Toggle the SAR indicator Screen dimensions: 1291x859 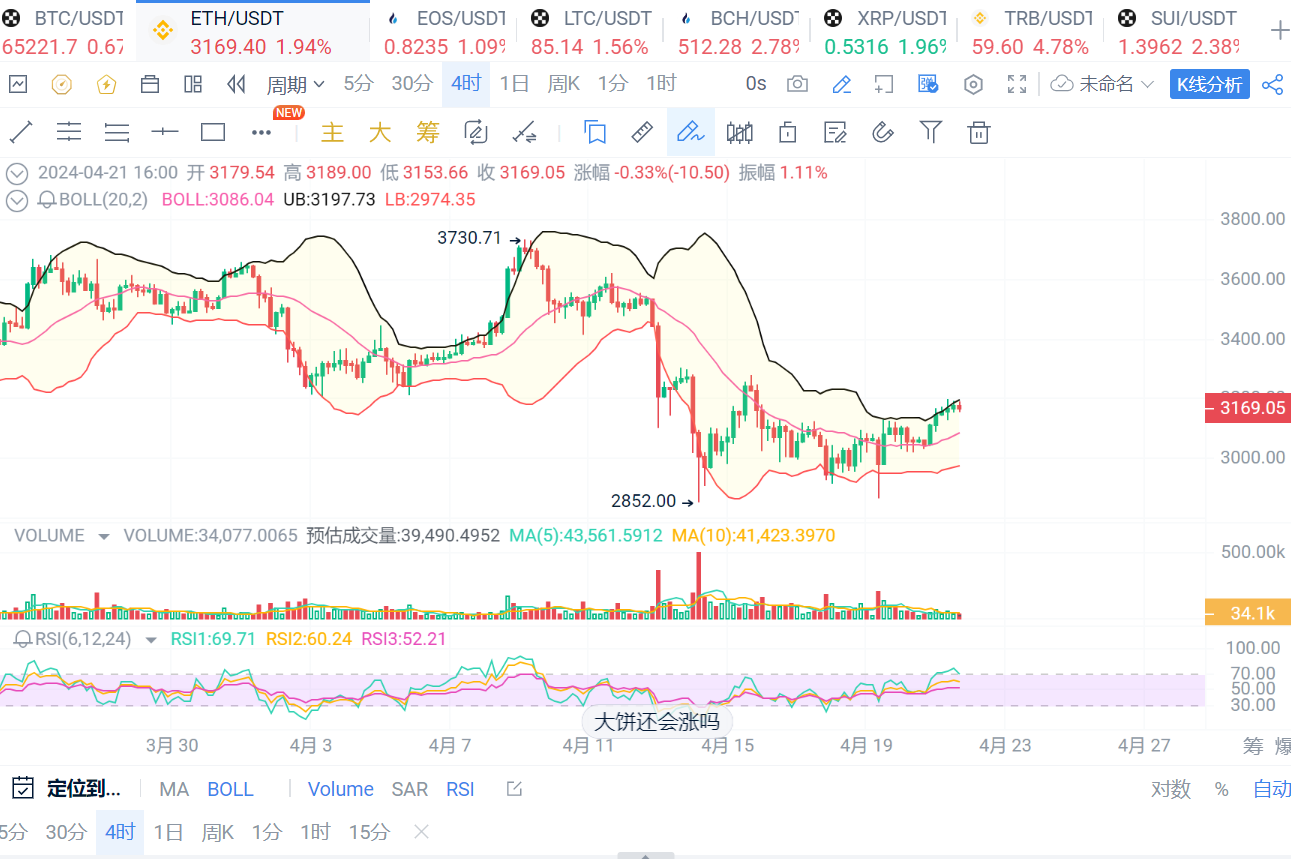410,789
